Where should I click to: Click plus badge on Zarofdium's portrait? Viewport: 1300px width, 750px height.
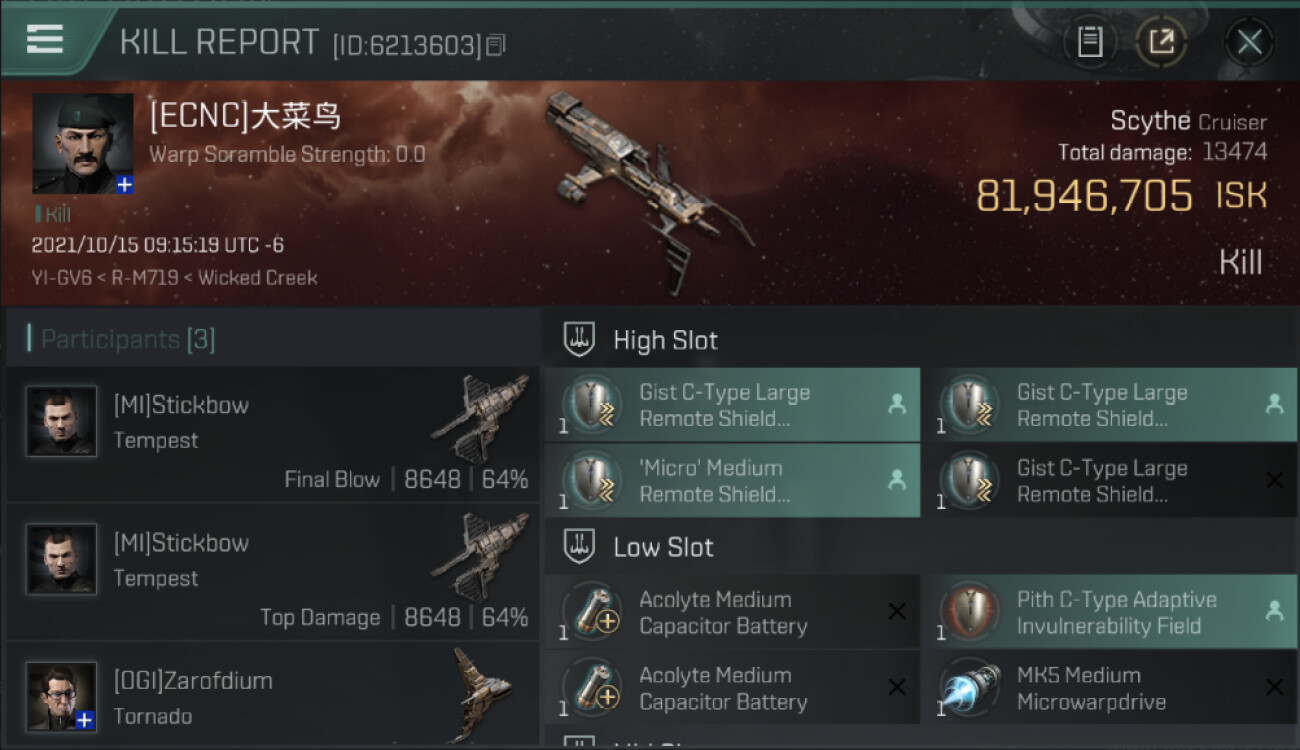(x=86, y=720)
